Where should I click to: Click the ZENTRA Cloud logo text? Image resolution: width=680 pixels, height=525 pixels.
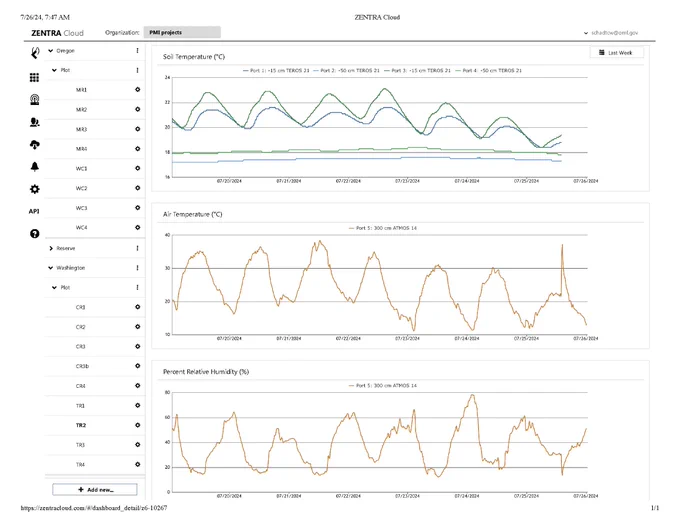(x=57, y=33)
